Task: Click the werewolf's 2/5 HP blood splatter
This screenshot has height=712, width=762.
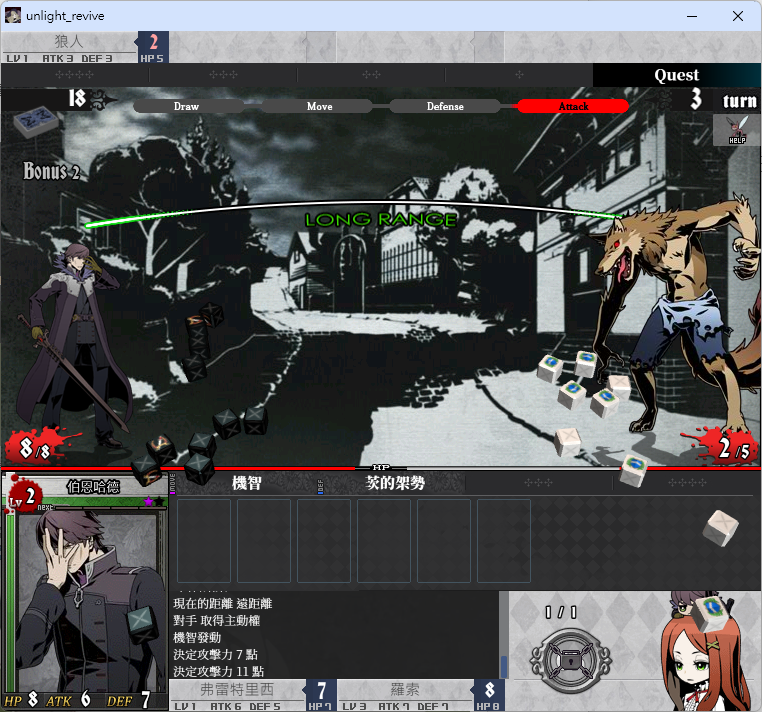Action: (x=725, y=447)
